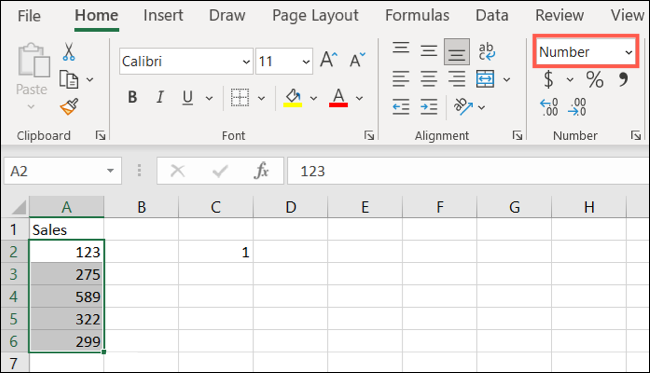The height and width of the screenshot is (373, 650).
Task: Expand Paste options arrow
Action: point(32,107)
